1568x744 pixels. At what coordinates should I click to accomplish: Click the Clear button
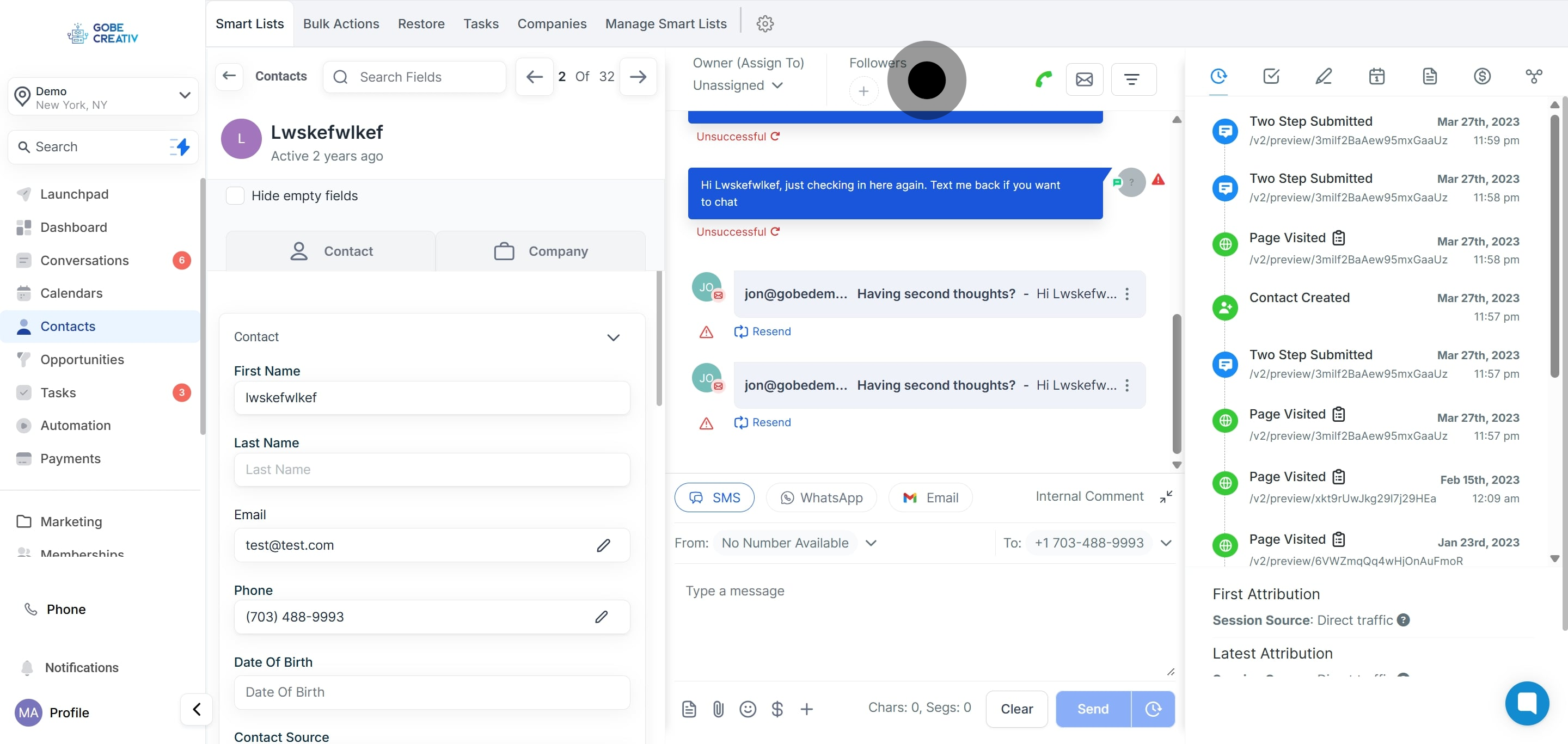1016,709
